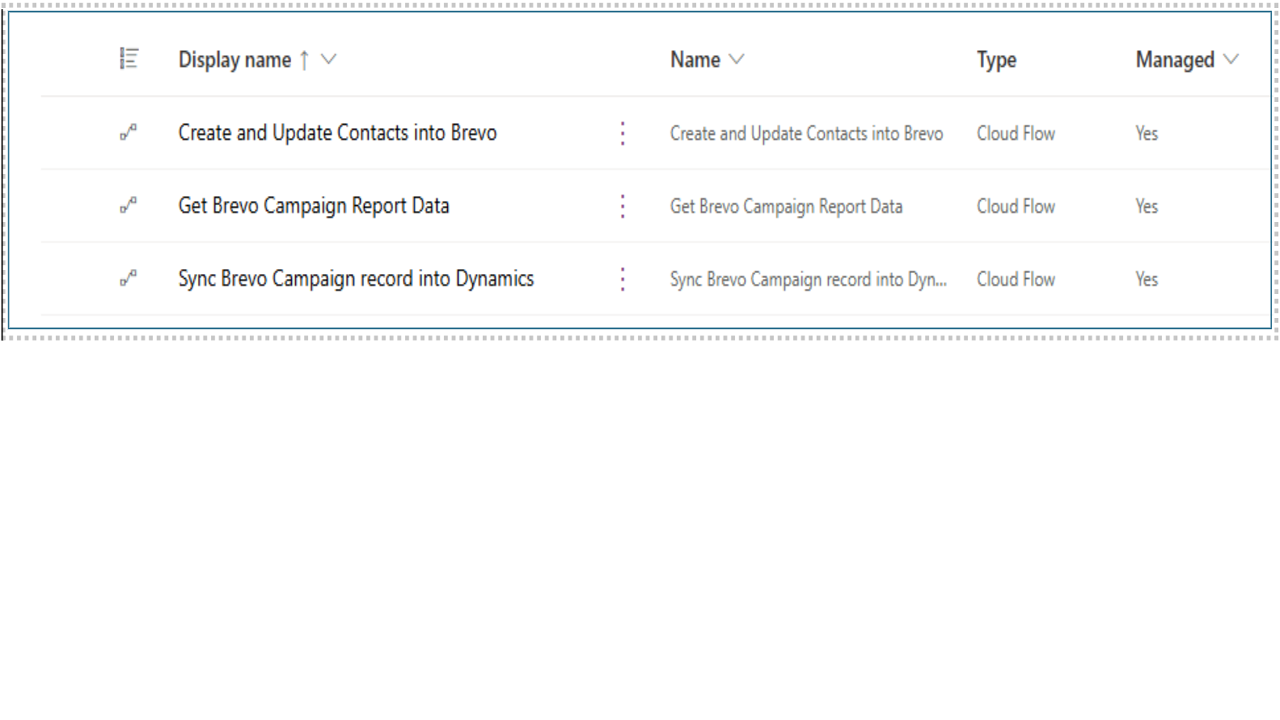Click Managed Yes value in Sync Brevo Campaign row
Viewport: 1280px width, 720px height.
(x=1147, y=279)
